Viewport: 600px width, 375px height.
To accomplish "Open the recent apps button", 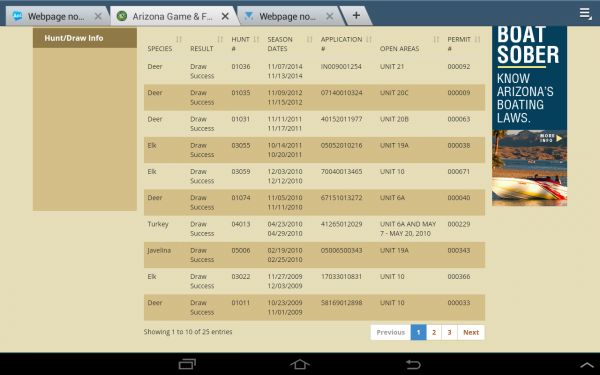I will tap(187, 364).
